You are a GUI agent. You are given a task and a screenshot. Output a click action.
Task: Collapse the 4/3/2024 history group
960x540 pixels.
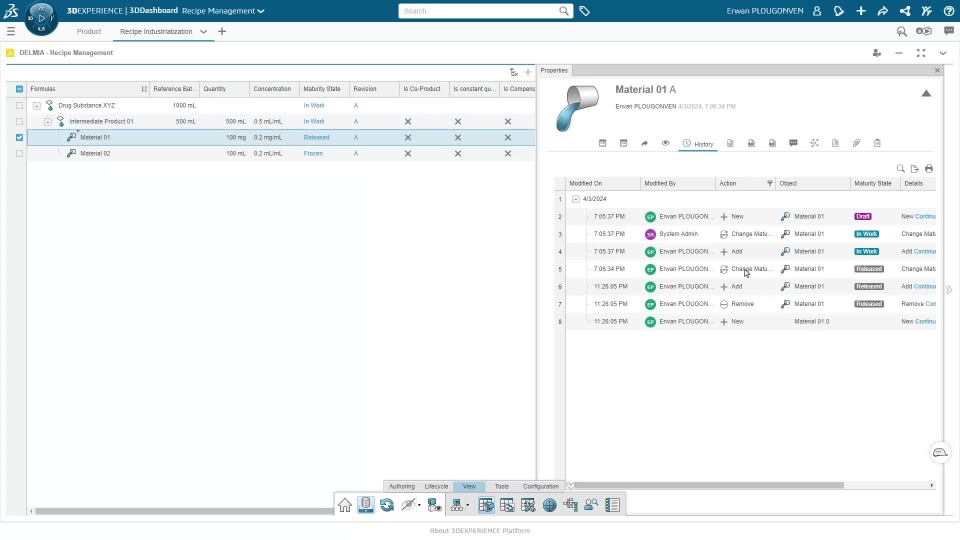coord(576,199)
